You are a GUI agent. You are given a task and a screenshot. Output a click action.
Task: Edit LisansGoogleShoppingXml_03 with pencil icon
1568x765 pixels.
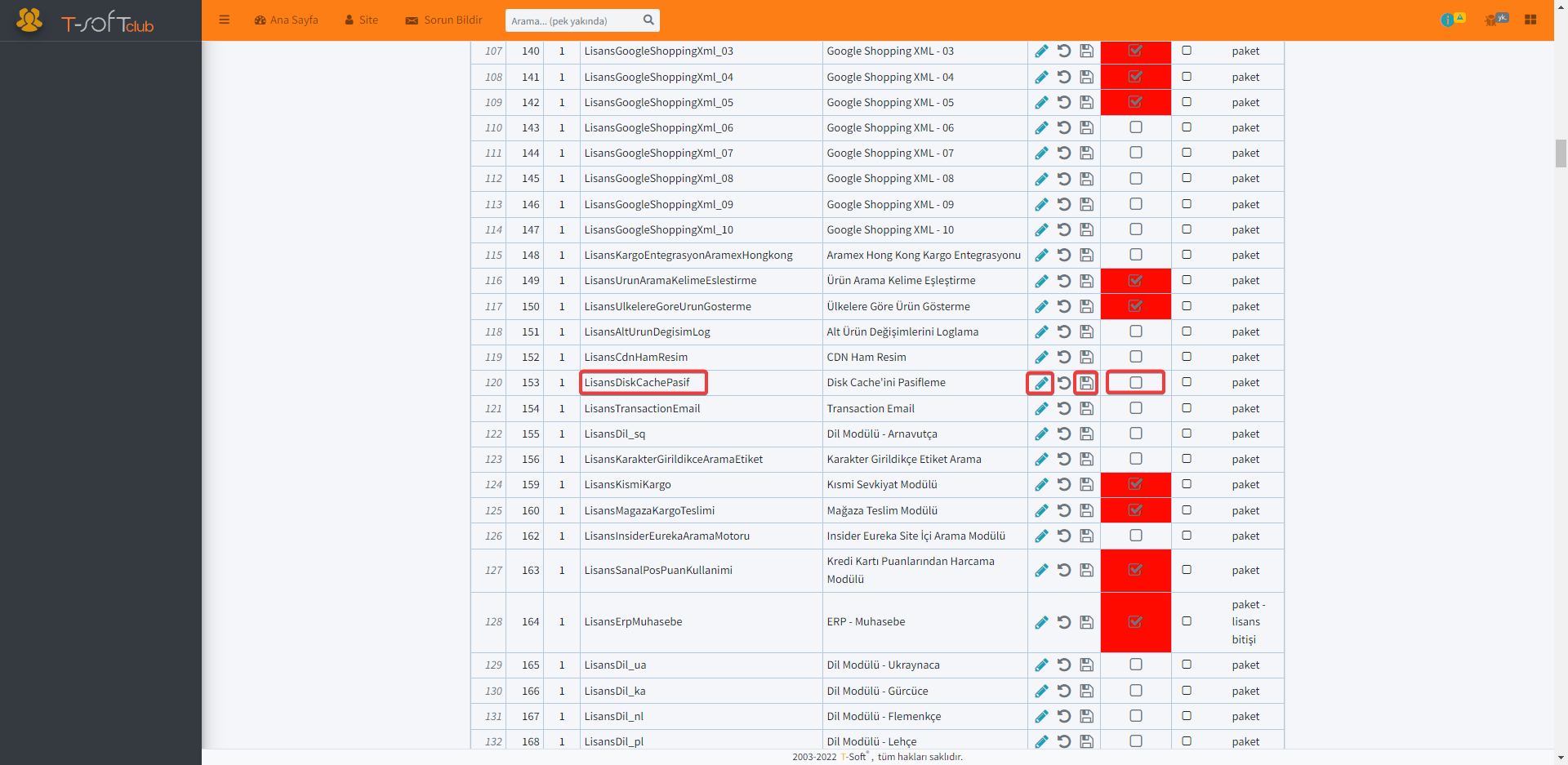click(x=1041, y=51)
